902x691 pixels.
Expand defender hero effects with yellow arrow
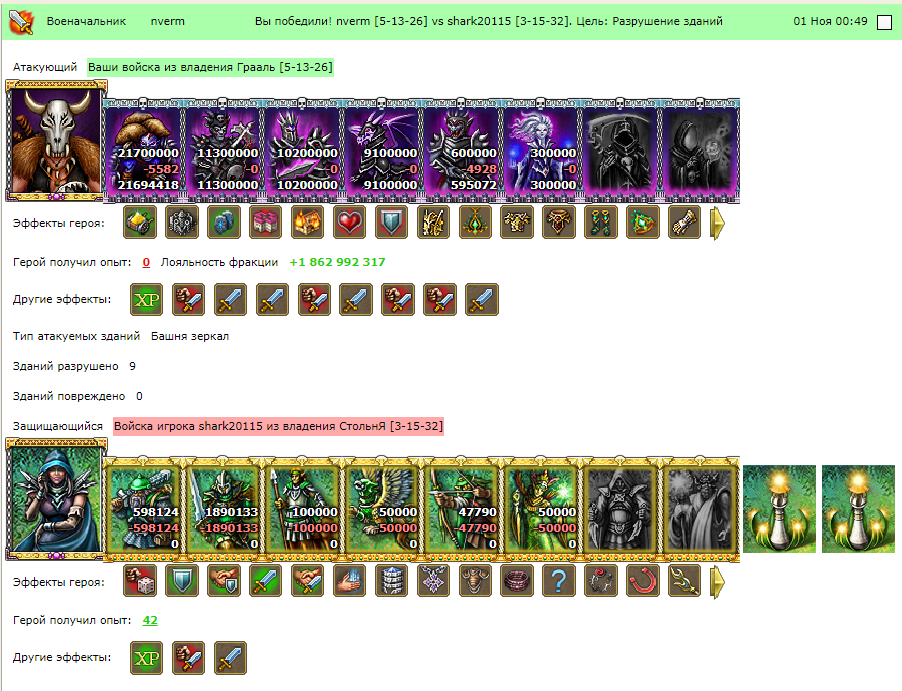[x=717, y=581]
